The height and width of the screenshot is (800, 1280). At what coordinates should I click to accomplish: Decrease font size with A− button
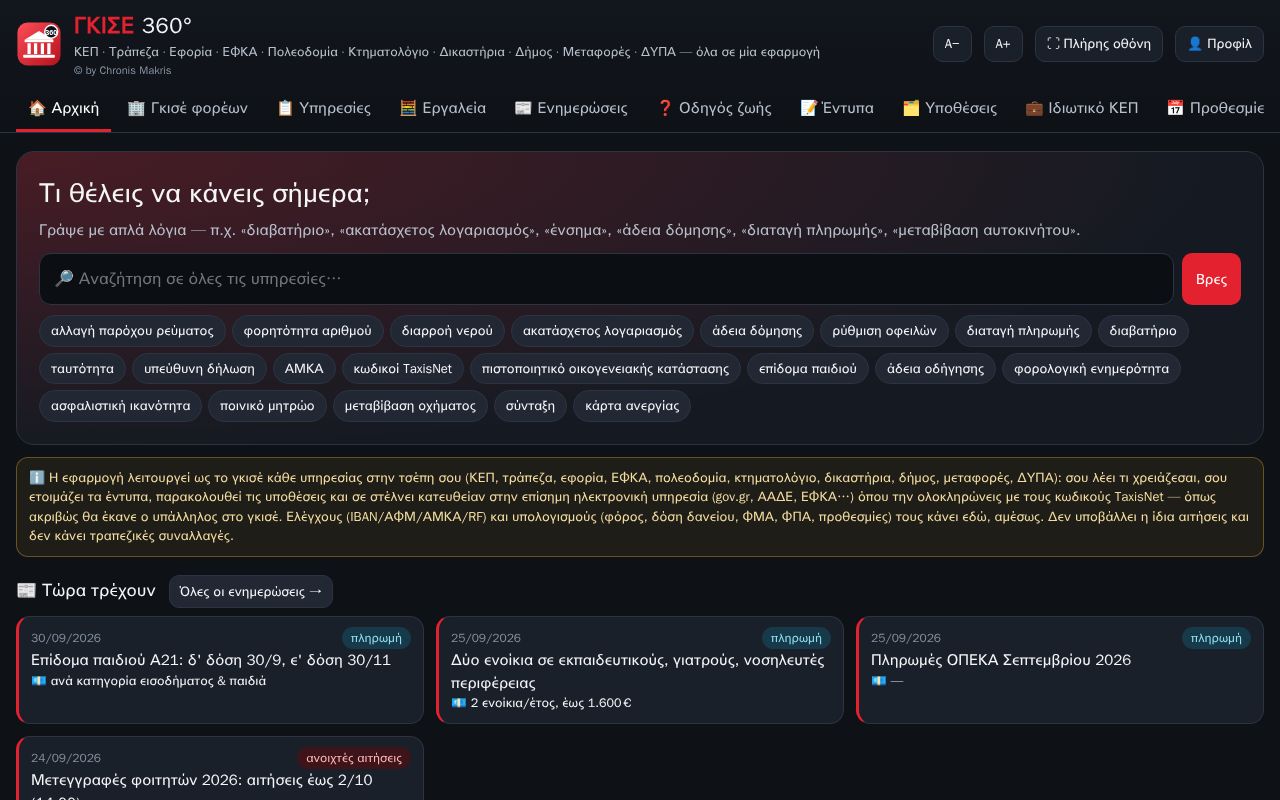point(952,44)
